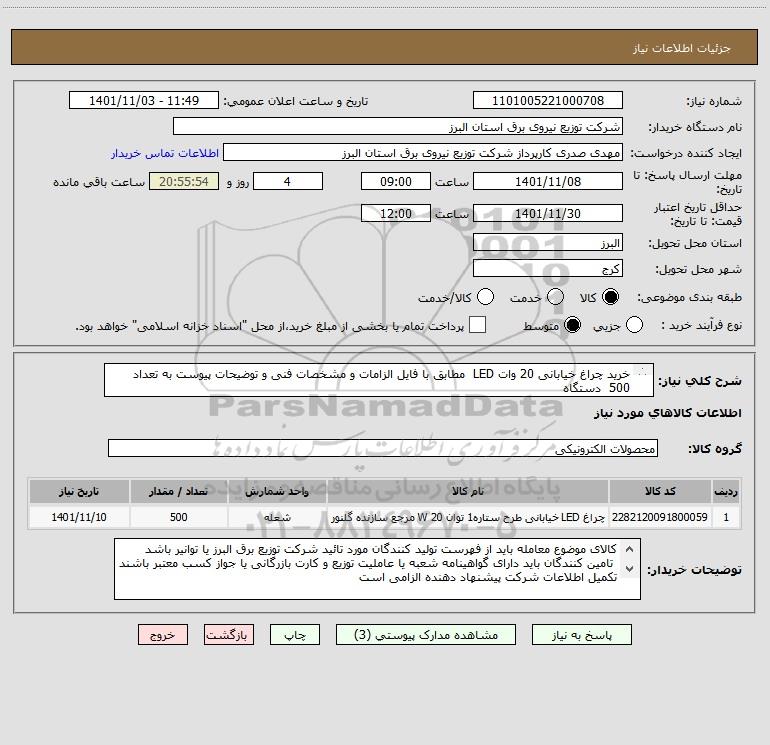Click the response deadline date 1401/11/08
This screenshot has height=745, width=770.
pyautogui.click(x=548, y=182)
